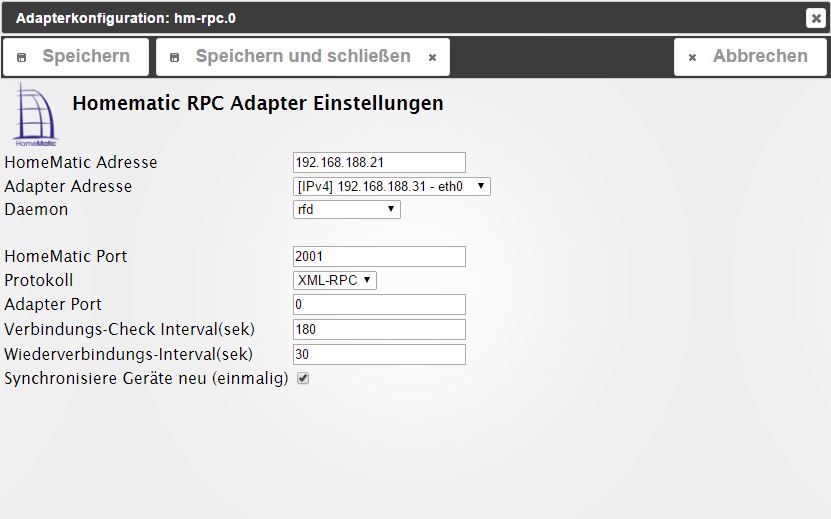The height and width of the screenshot is (519, 831).
Task: Click the disk icon in Speichern
Action: click(22, 57)
